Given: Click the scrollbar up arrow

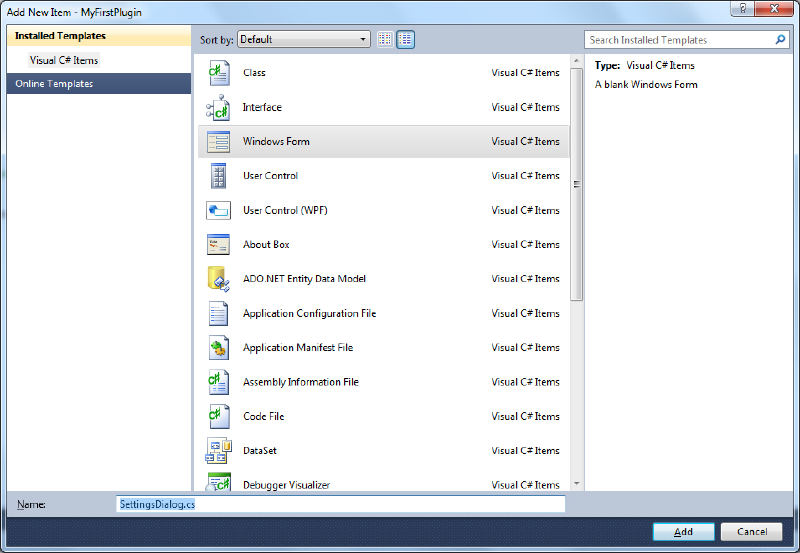Looking at the screenshot, I should coord(577,61).
